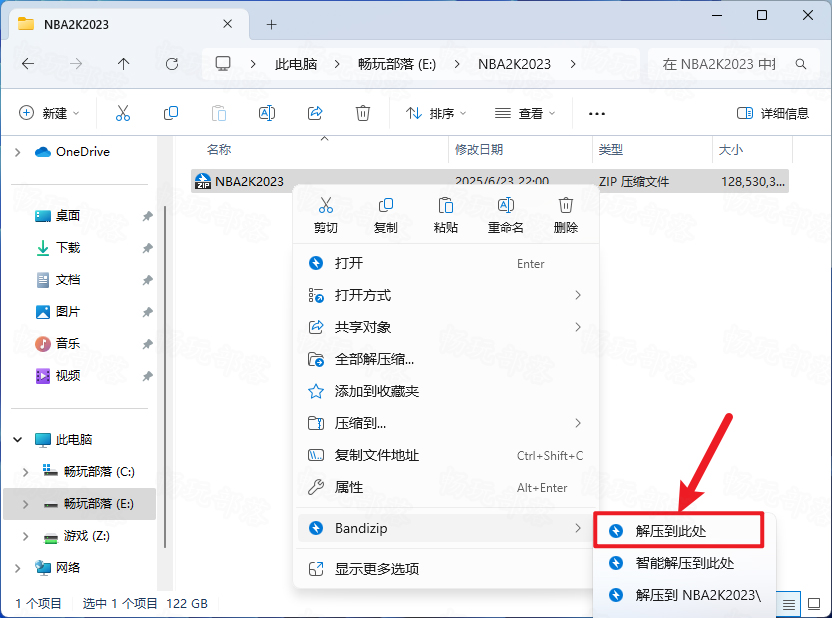Go back with the left arrow

tap(28, 64)
